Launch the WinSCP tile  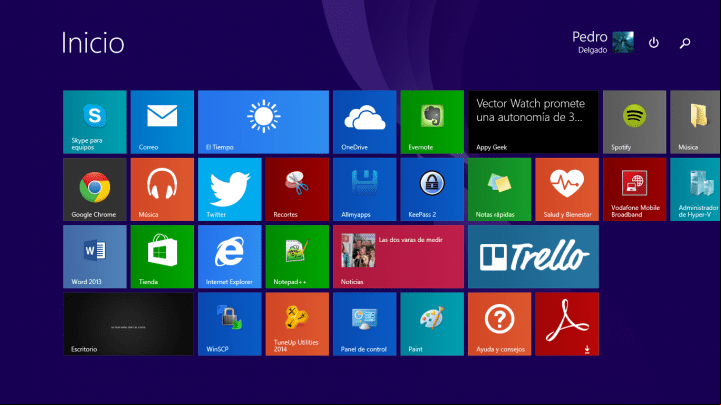[230, 324]
